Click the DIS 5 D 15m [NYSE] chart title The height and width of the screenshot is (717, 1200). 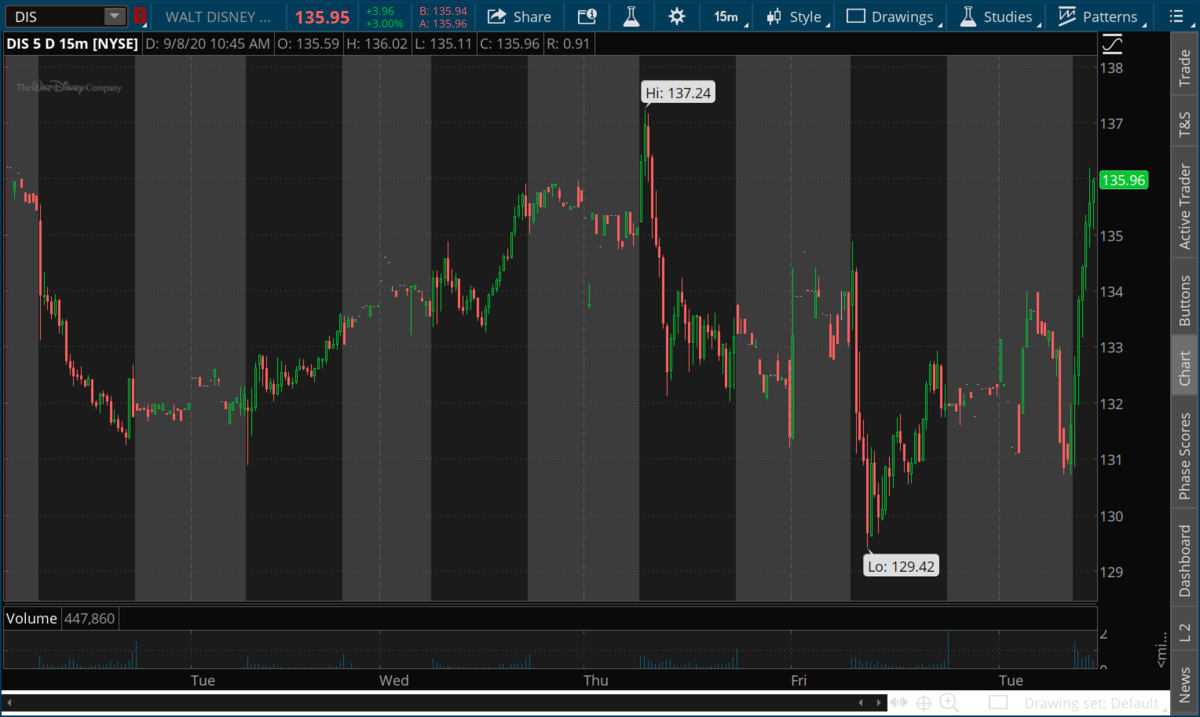70,44
